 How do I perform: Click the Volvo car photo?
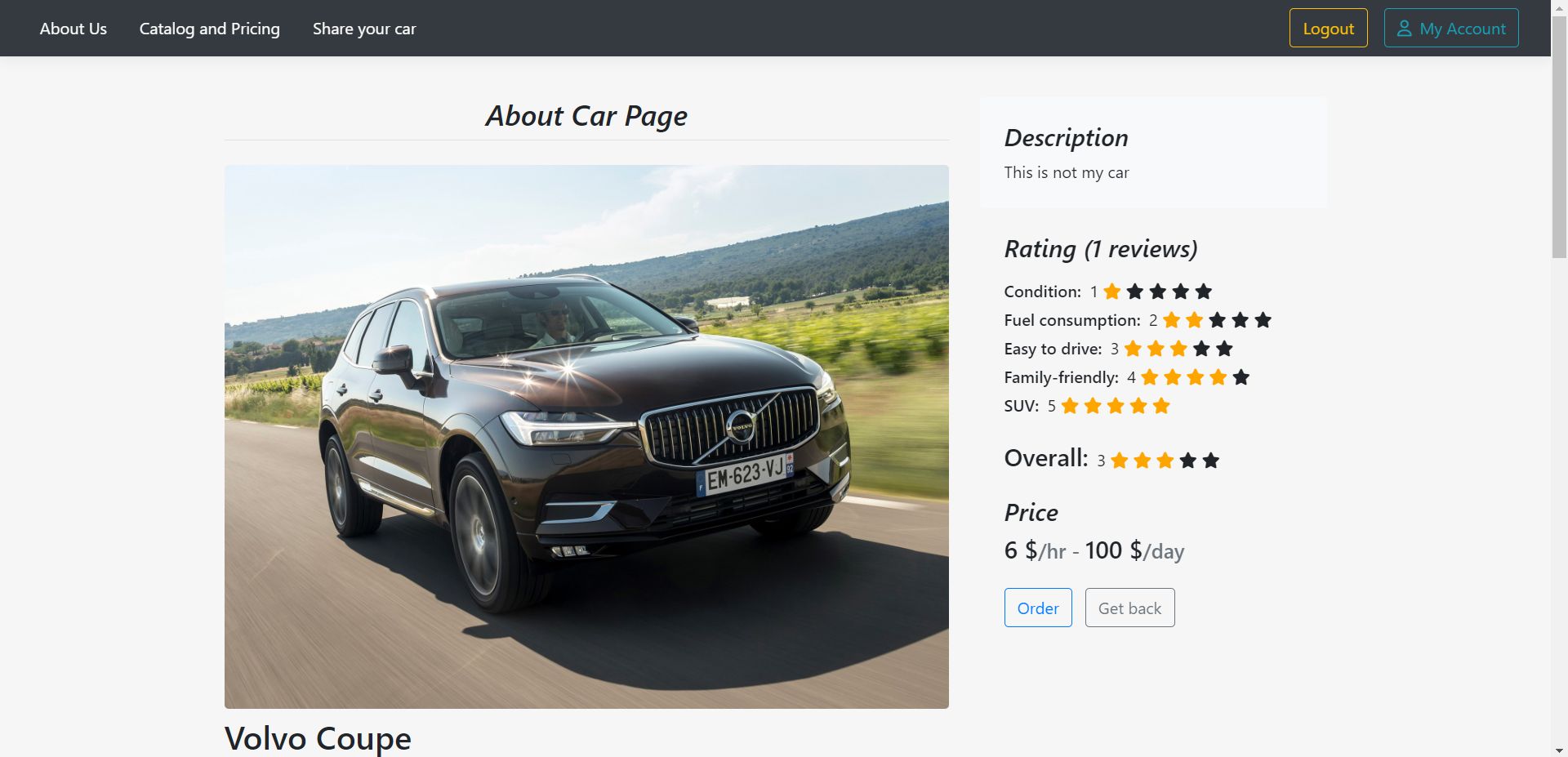[x=586, y=437]
